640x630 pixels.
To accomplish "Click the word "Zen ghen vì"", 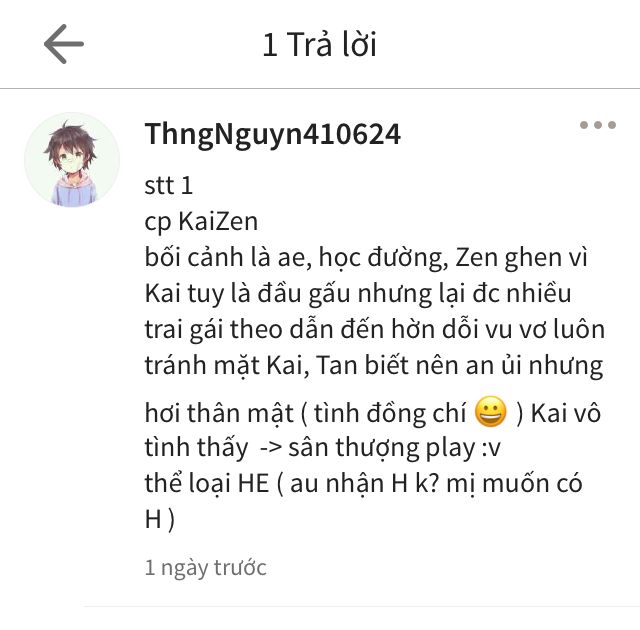I will coord(521,258).
